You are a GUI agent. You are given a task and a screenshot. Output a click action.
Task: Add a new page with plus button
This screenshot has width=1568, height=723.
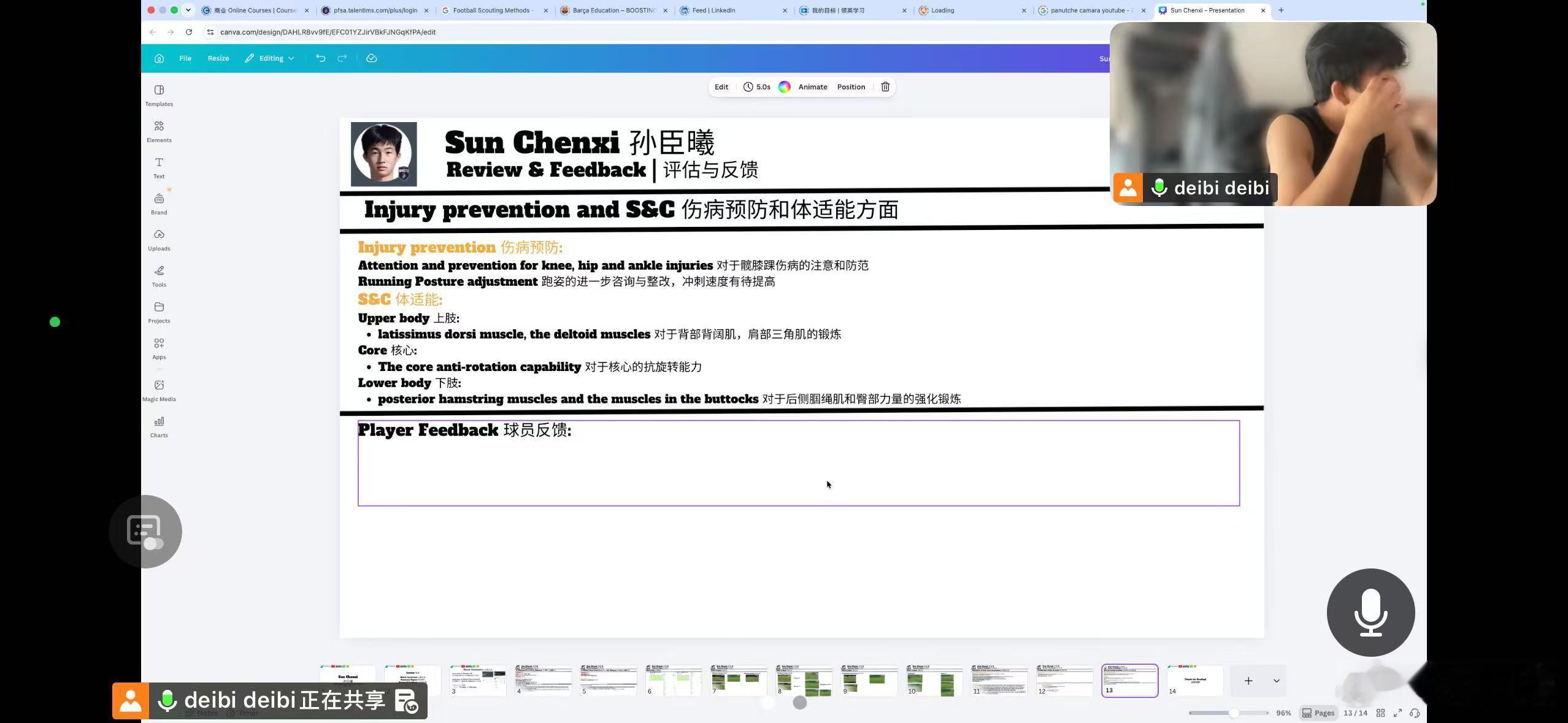click(1248, 681)
